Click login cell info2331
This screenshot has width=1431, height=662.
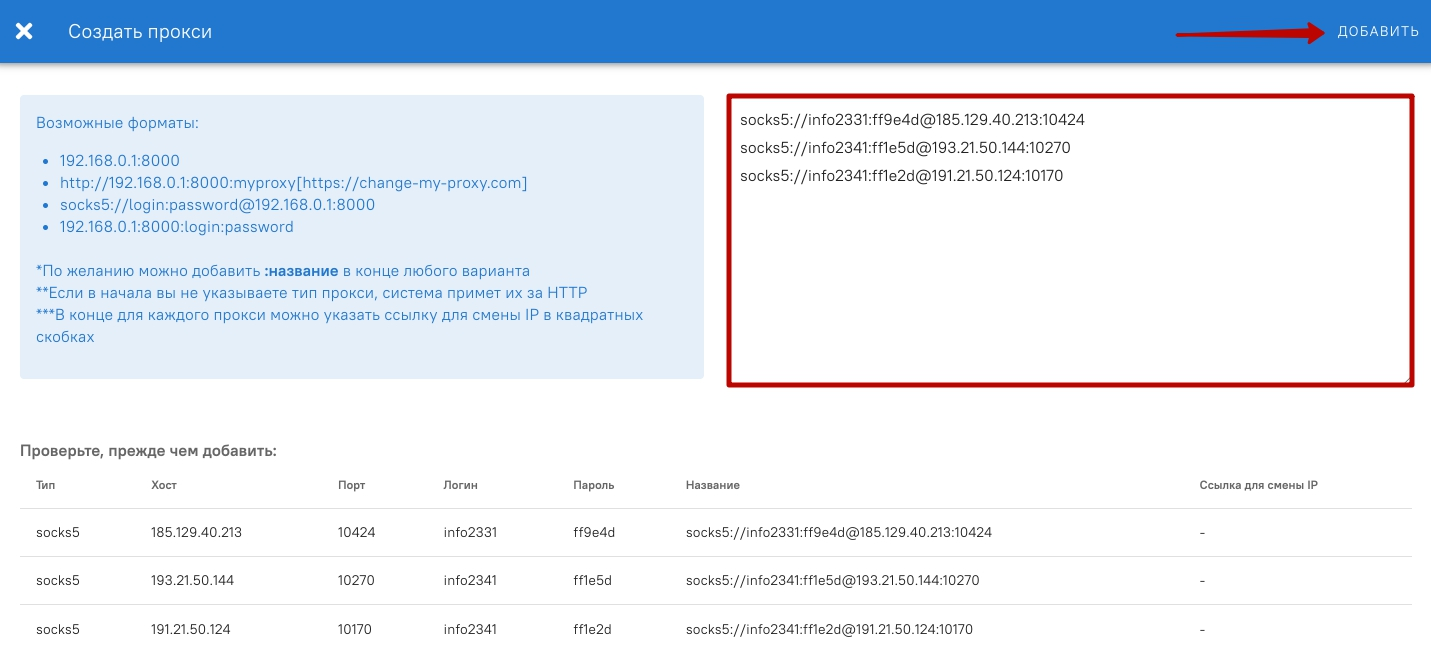coord(470,533)
